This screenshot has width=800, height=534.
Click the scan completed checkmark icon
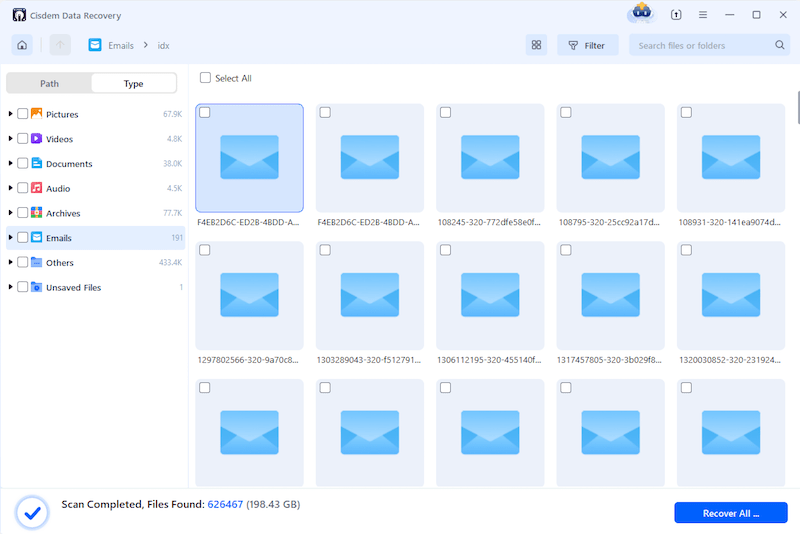coord(32,513)
